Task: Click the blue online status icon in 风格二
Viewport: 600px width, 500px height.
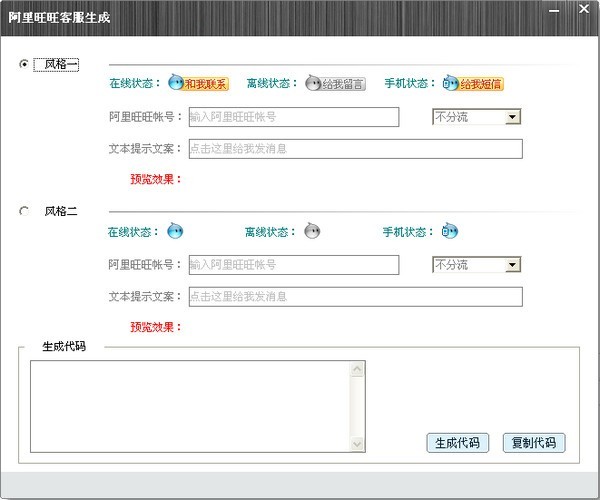Action: click(175, 231)
